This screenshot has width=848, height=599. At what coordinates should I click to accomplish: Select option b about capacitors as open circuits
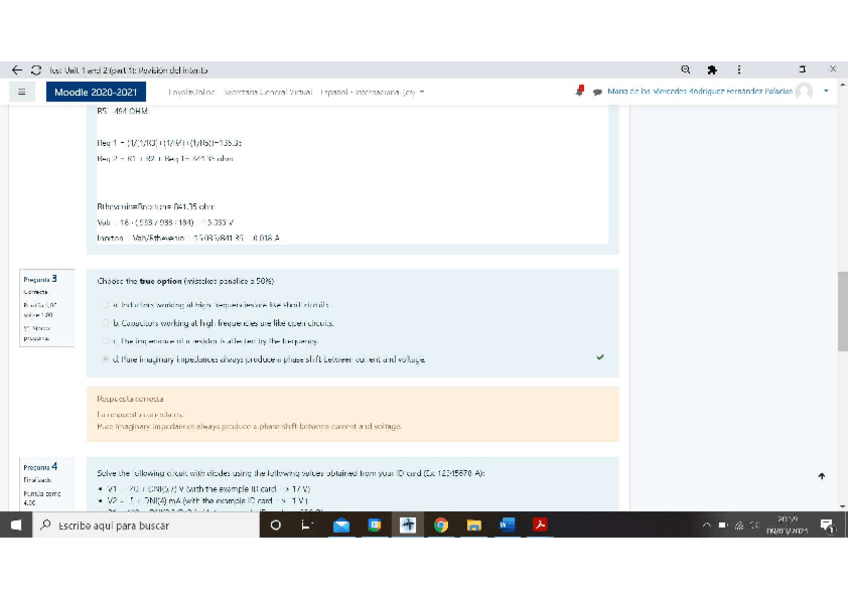click(x=104, y=322)
